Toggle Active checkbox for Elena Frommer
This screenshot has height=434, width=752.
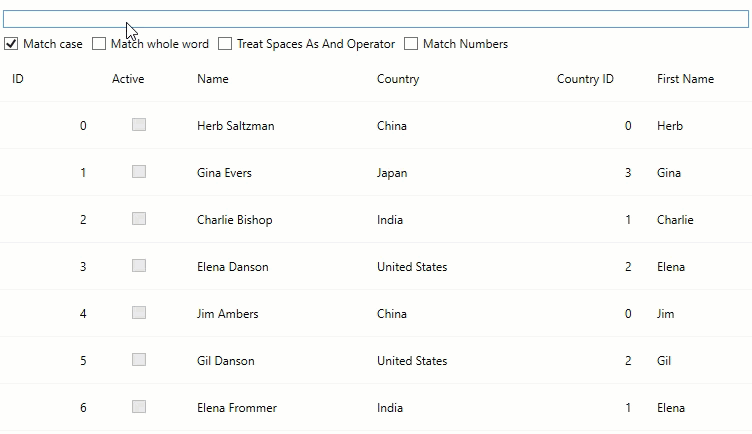point(139,407)
